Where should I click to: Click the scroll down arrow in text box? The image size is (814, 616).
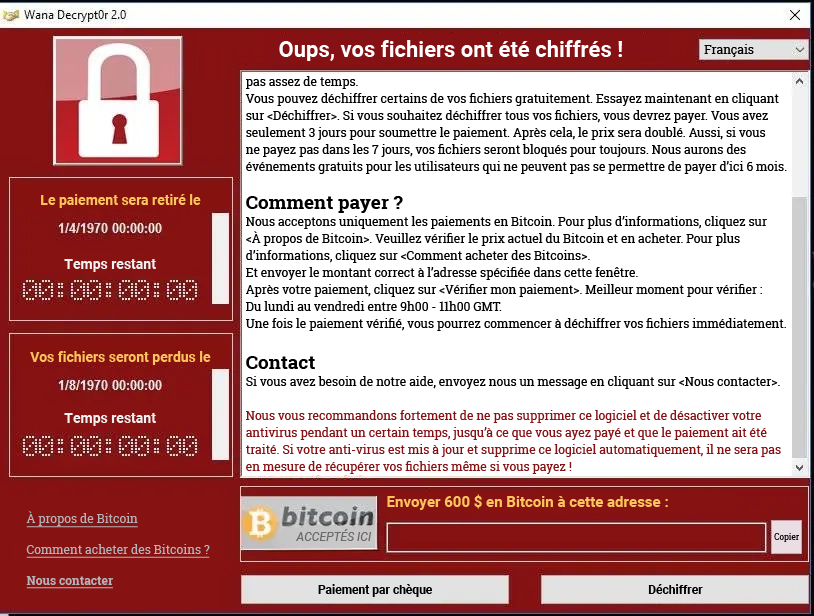pyautogui.click(x=799, y=468)
